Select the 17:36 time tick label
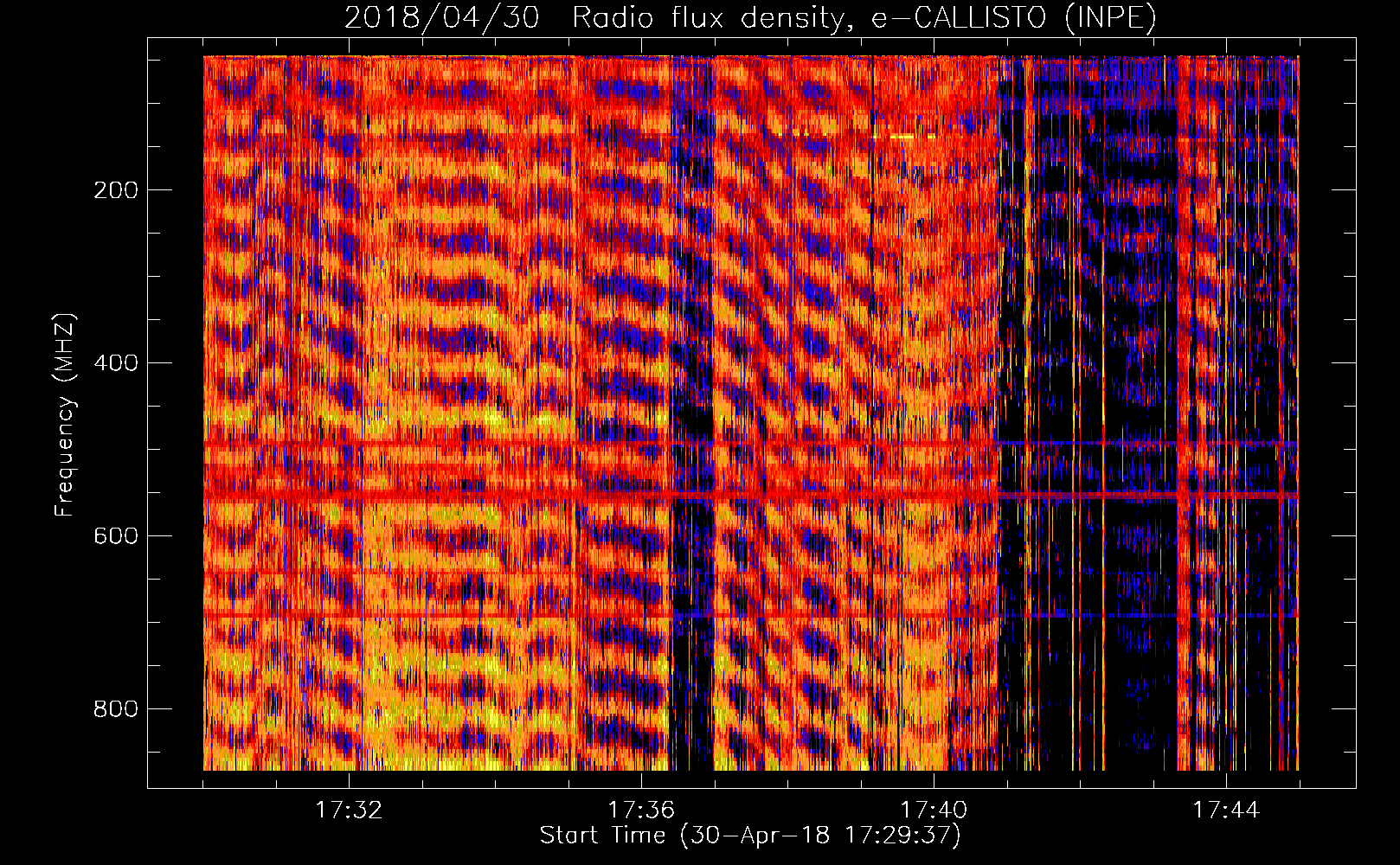This screenshot has width=1400, height=865. (641, 811)
